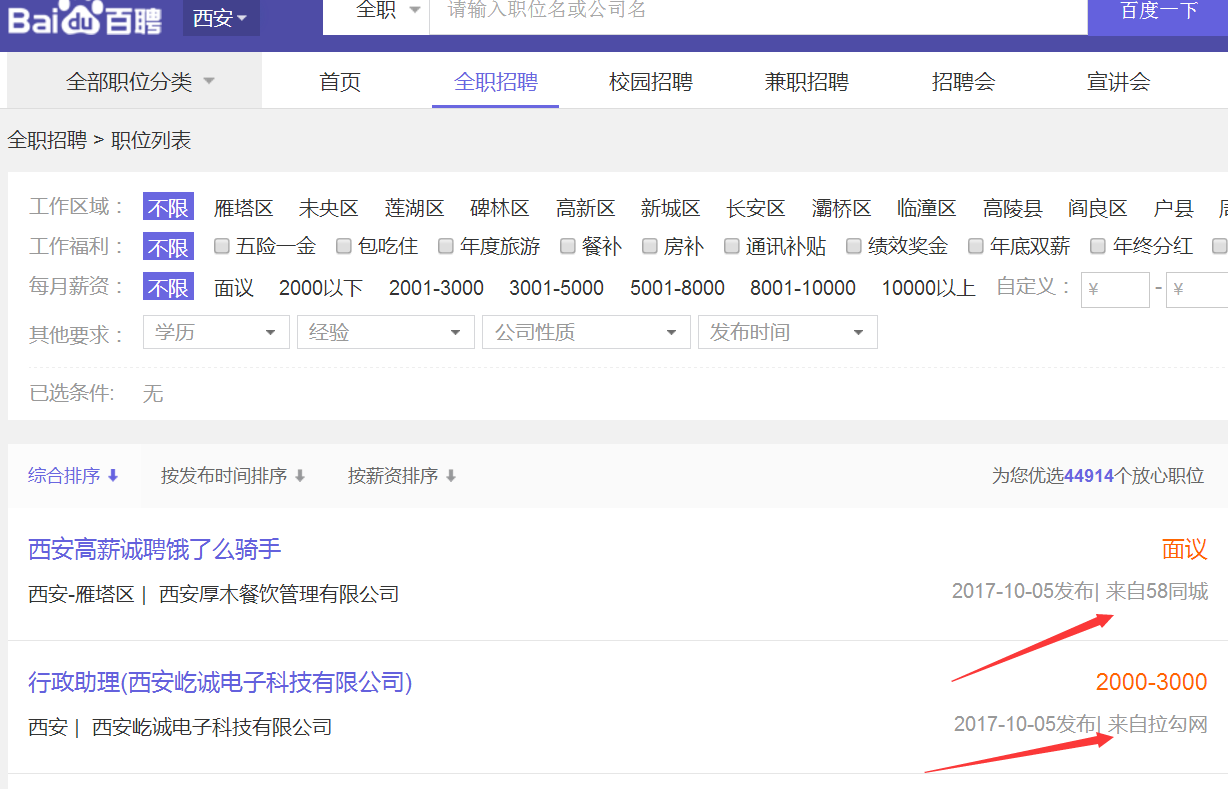Go to the 兼职招聘 tab
Viewport: 1228px width, 789px height.
pyautogui.click(x=806, y=82)
